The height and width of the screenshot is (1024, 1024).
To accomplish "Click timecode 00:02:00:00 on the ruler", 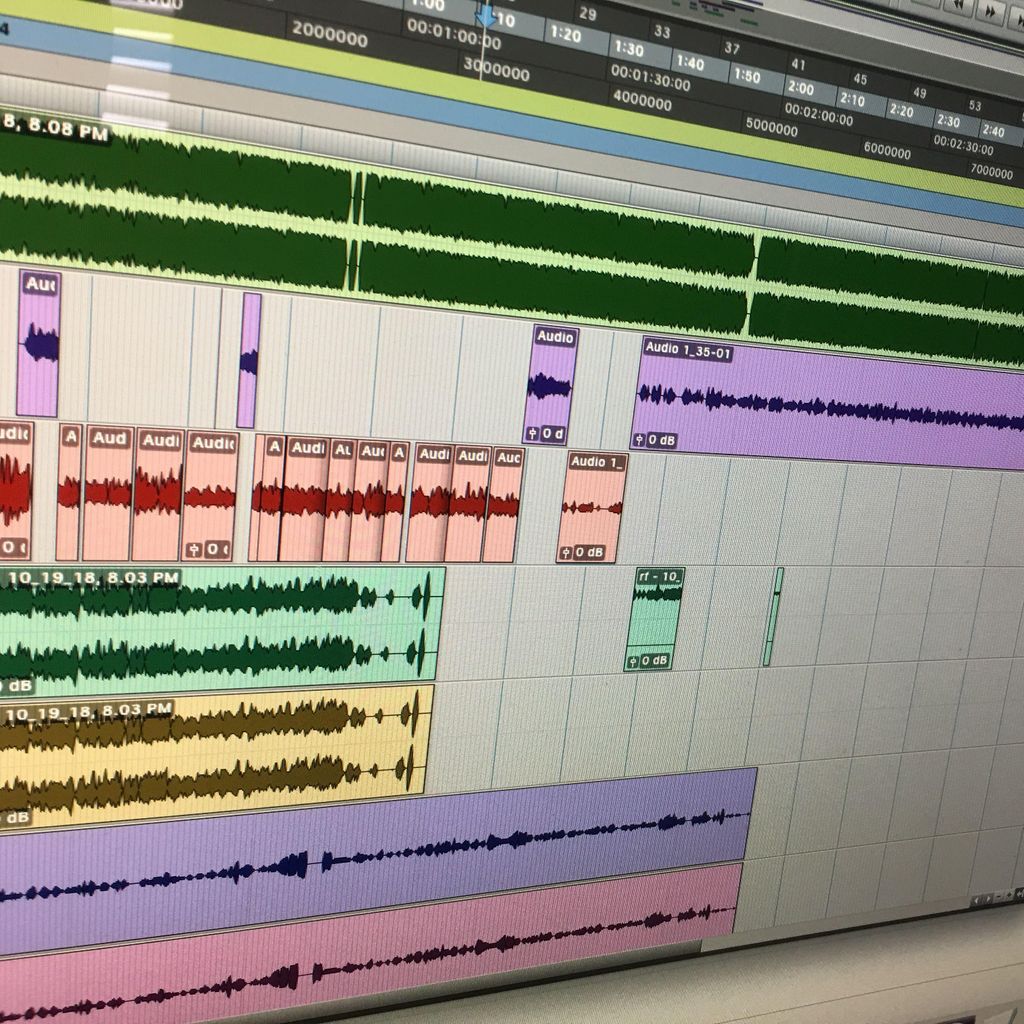I will tap(818, 114).
